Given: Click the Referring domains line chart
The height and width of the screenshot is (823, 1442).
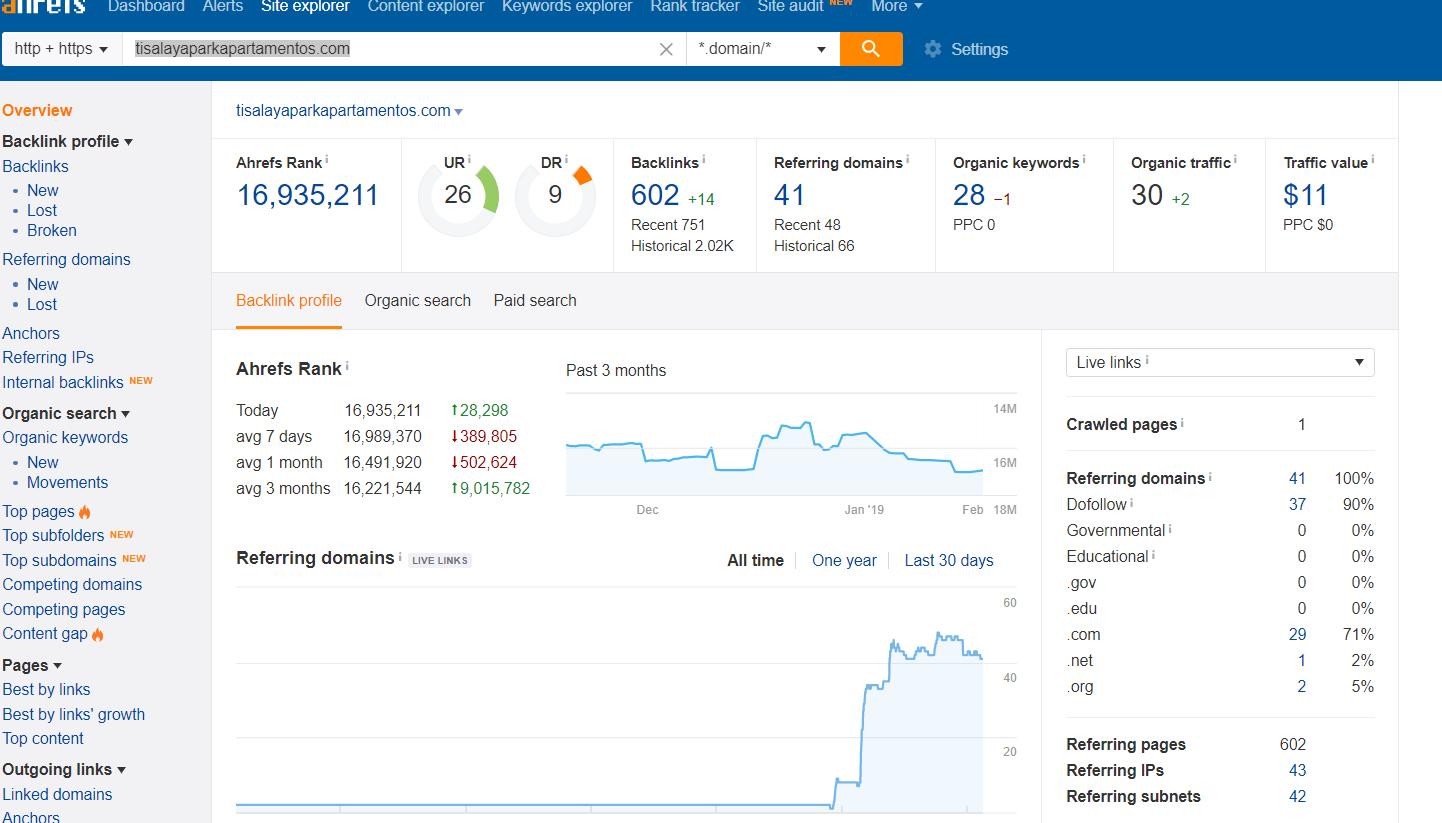Looking at the screenshot, I should pos(610,700).
